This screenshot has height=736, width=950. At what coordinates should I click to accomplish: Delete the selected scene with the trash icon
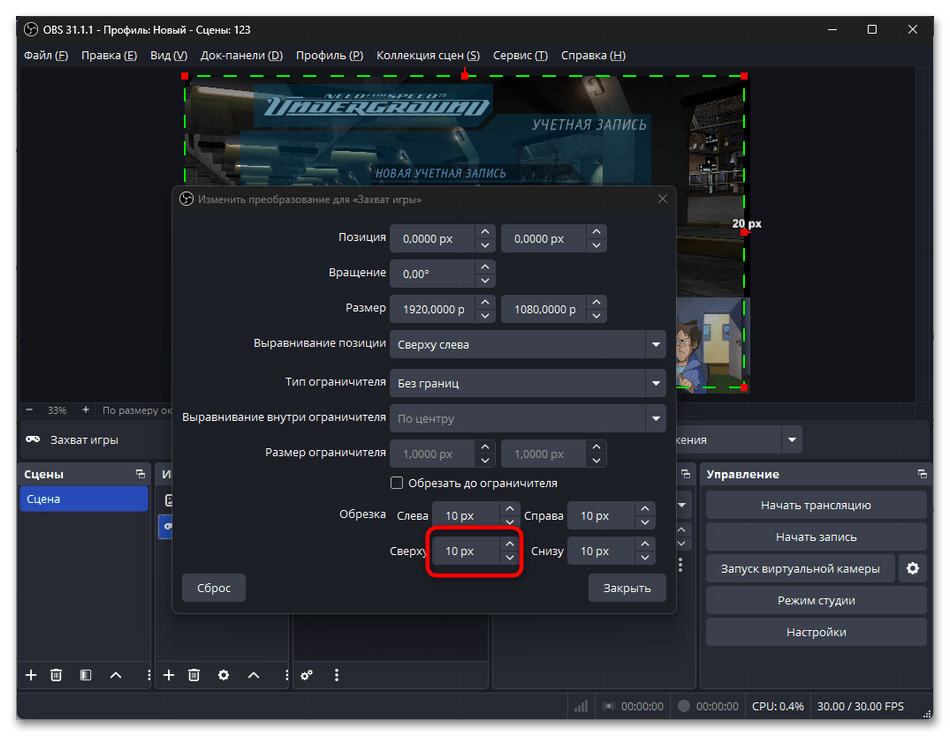pos(56,675)
